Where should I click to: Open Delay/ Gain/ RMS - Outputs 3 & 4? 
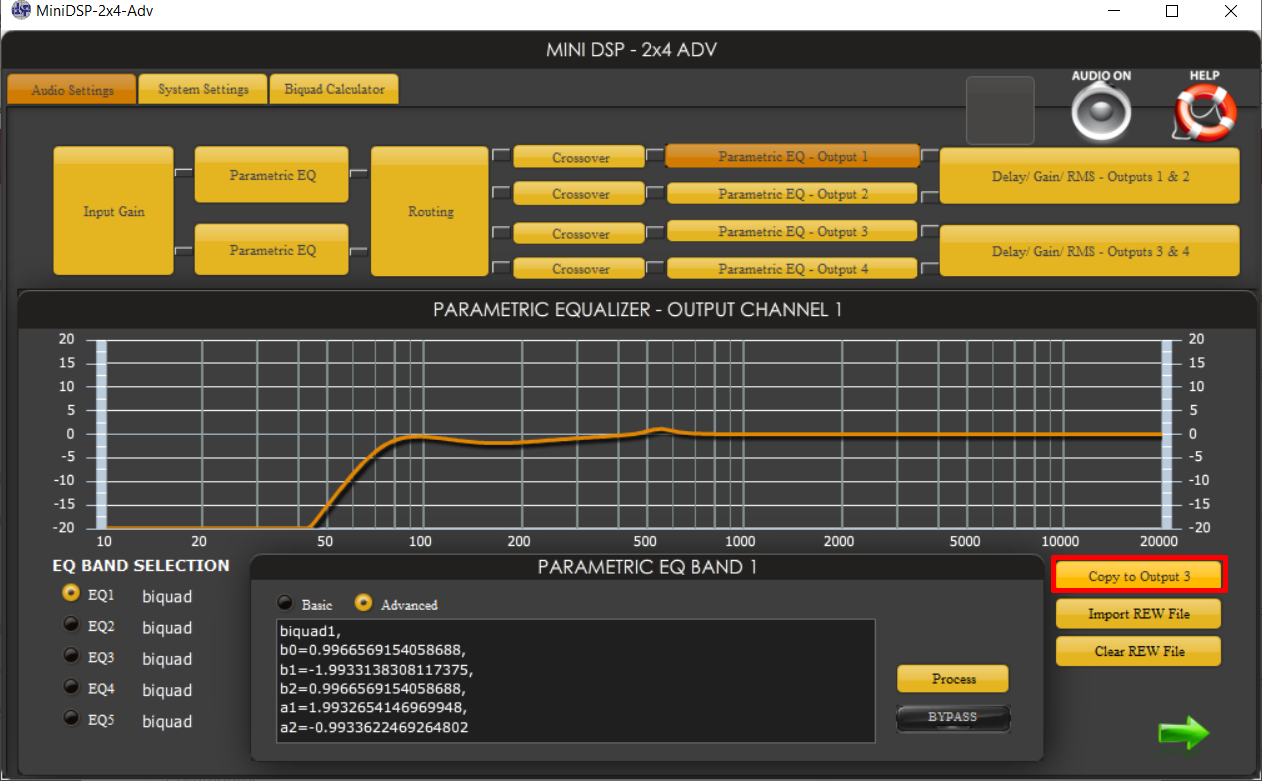tap(1090, 251)
